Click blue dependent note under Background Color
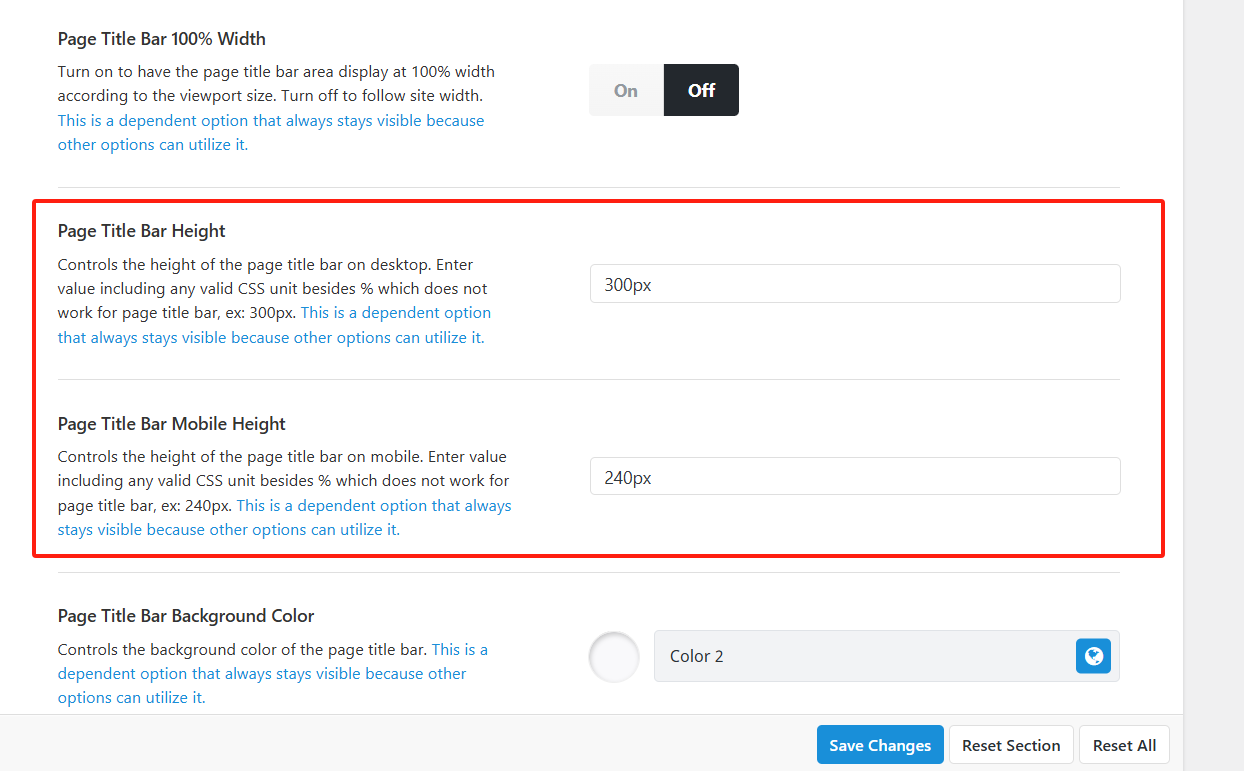This screenshot has width=1244, height=771. [x=262, y=674]
